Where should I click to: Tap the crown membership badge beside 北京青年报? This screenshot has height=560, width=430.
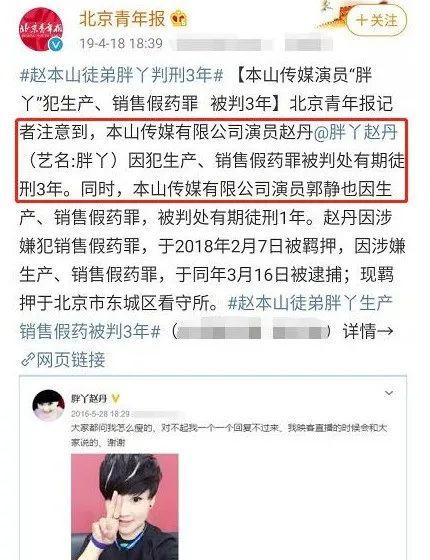179,20
